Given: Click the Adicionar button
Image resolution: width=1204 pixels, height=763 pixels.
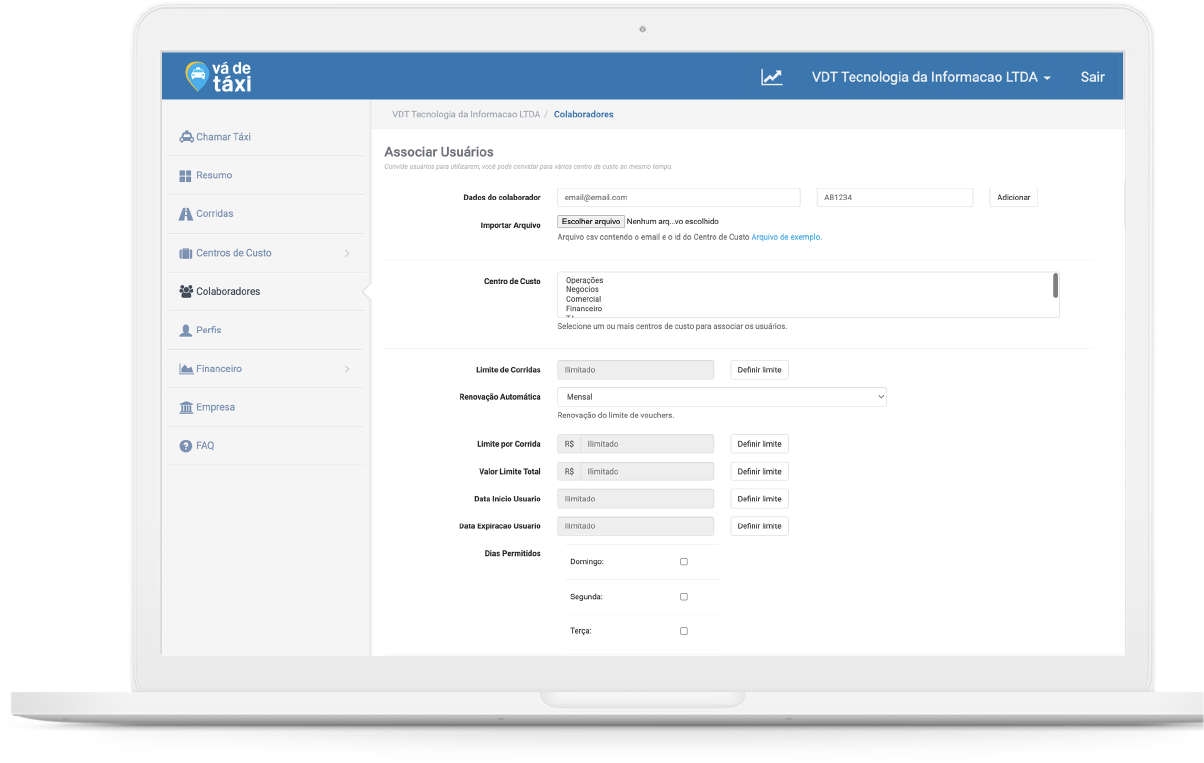Looking at the screenshot, I should tap(1014, 198).
